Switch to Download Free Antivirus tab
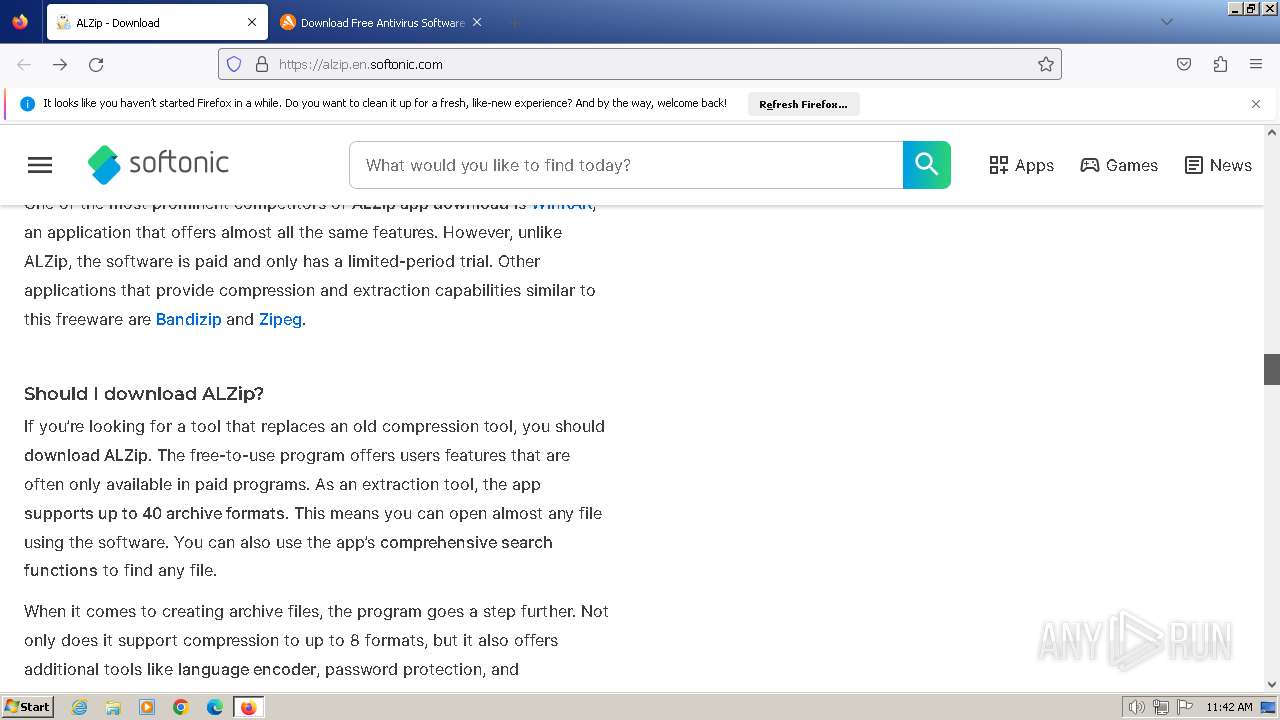The width and height of the screenshot is (1280, 720). click(382, 22)
